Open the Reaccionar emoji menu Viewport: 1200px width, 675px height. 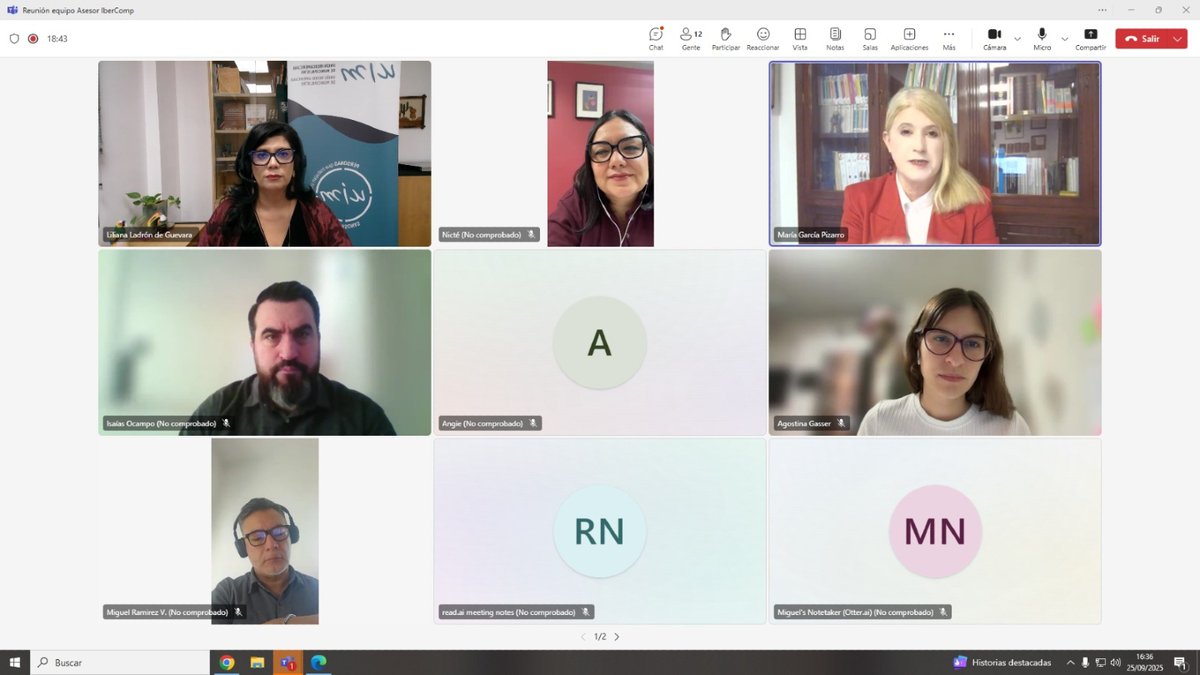click(763, 38)
